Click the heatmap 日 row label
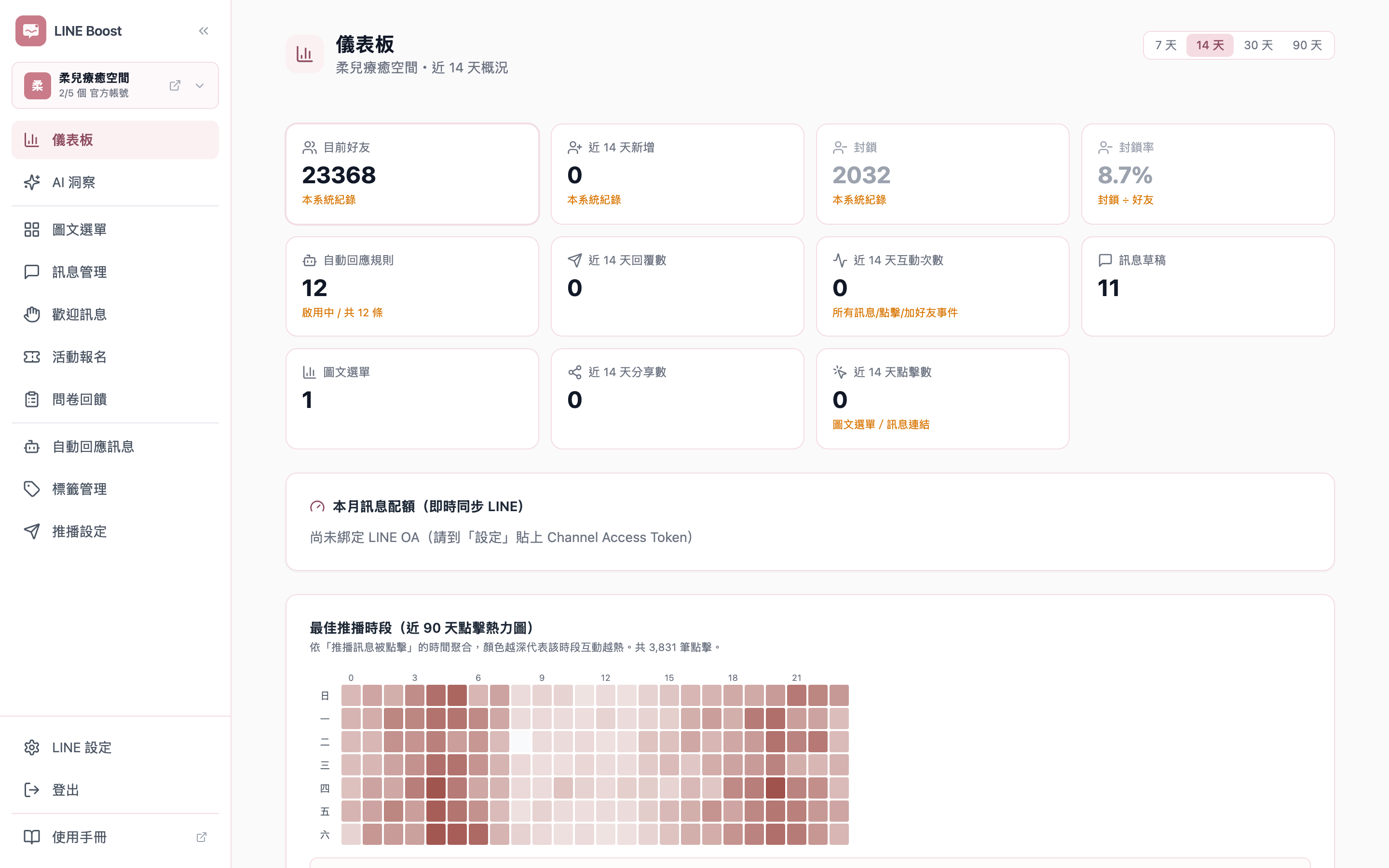The image size is (1389, 868). [325, 696]
